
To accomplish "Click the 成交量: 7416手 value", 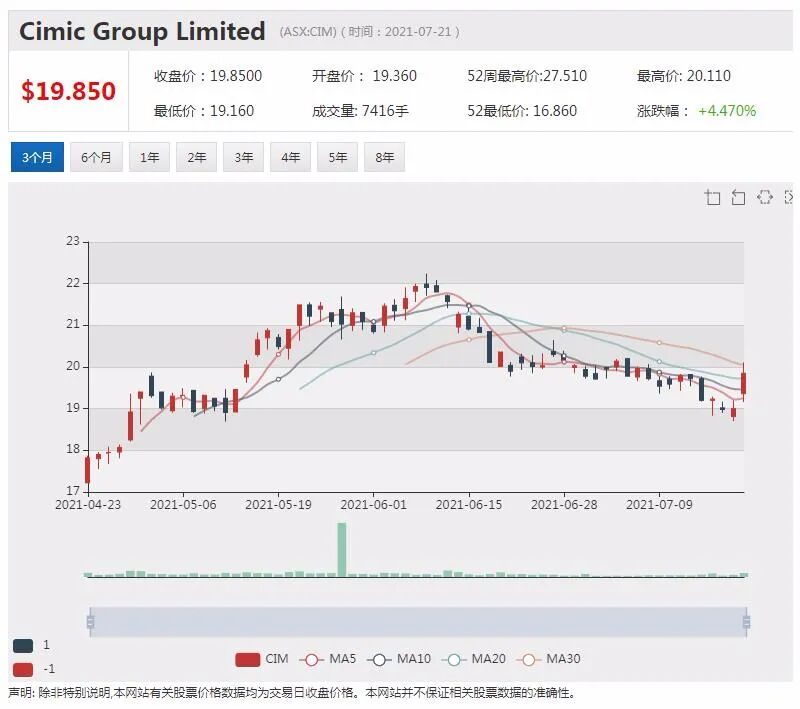I will point(360,111).
